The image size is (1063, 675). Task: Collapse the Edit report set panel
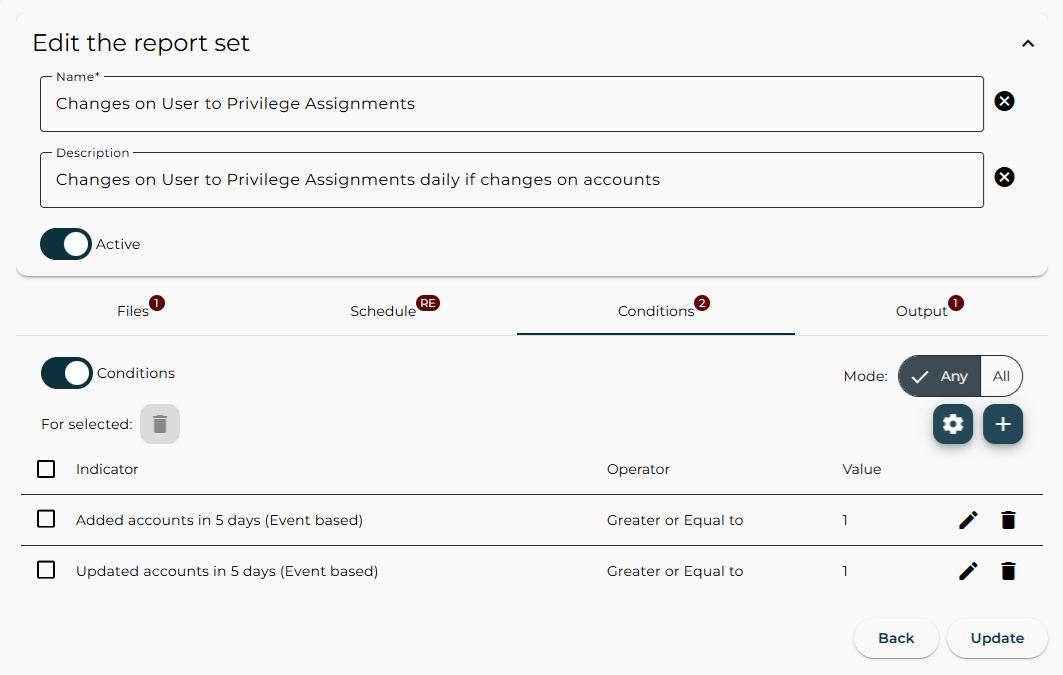1027,43
